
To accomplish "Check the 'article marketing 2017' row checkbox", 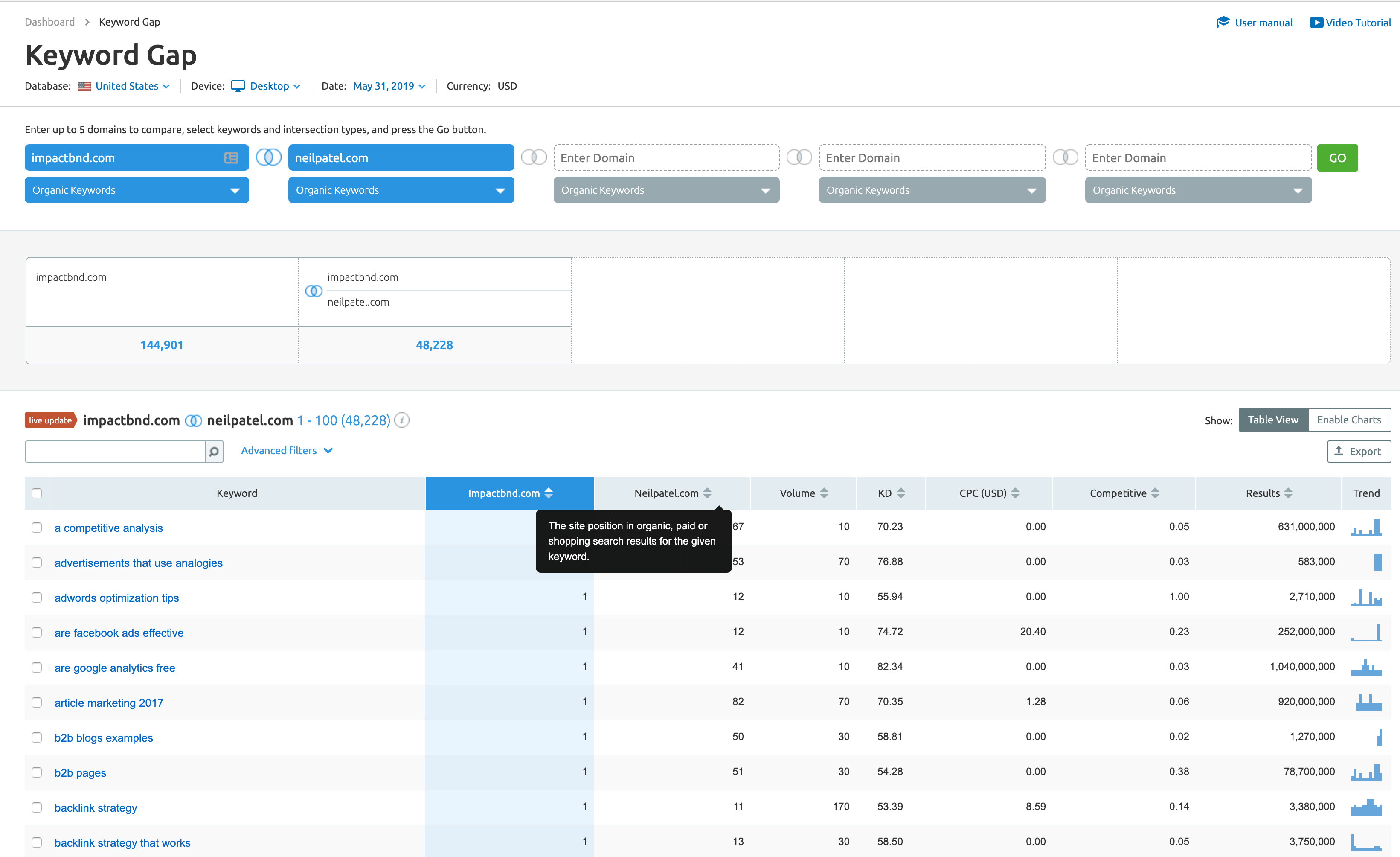I will click(36, 703).
